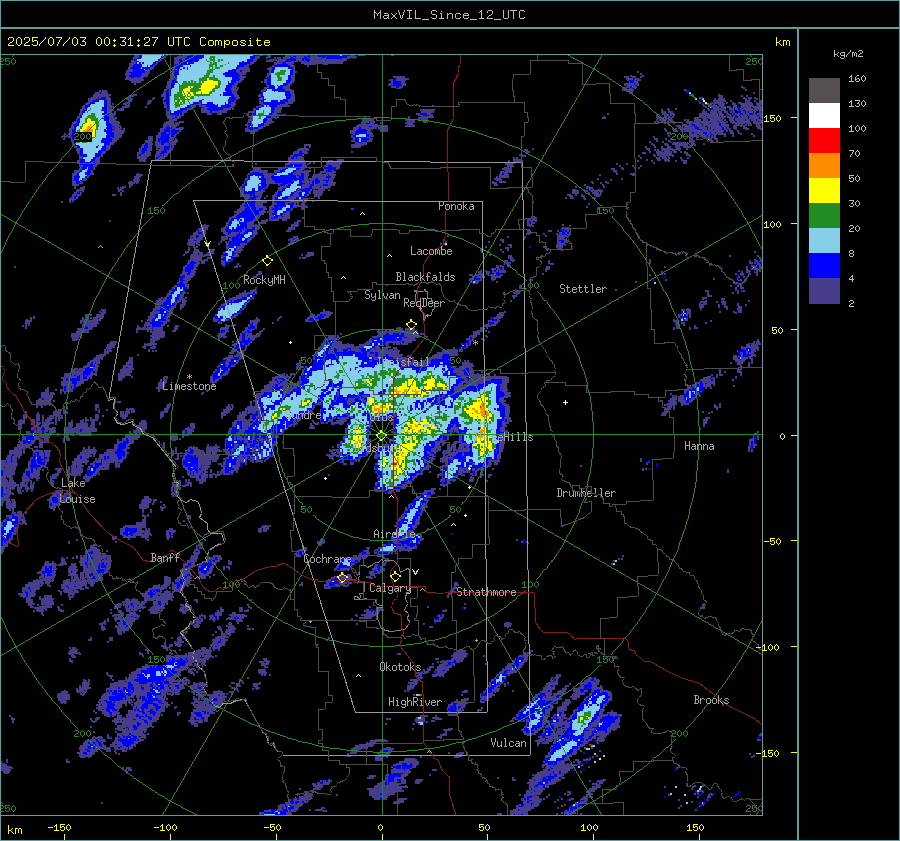Screen dimensions: 900x841
Task: Click the Ponoka city label
Action: pos(456,206)
